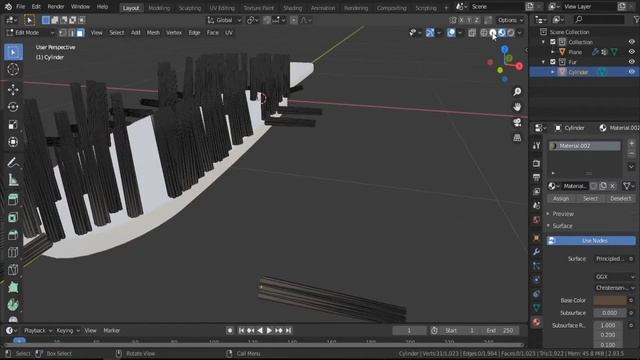
Task: Click the Subsurface value slider
Action: click(609, 313)
